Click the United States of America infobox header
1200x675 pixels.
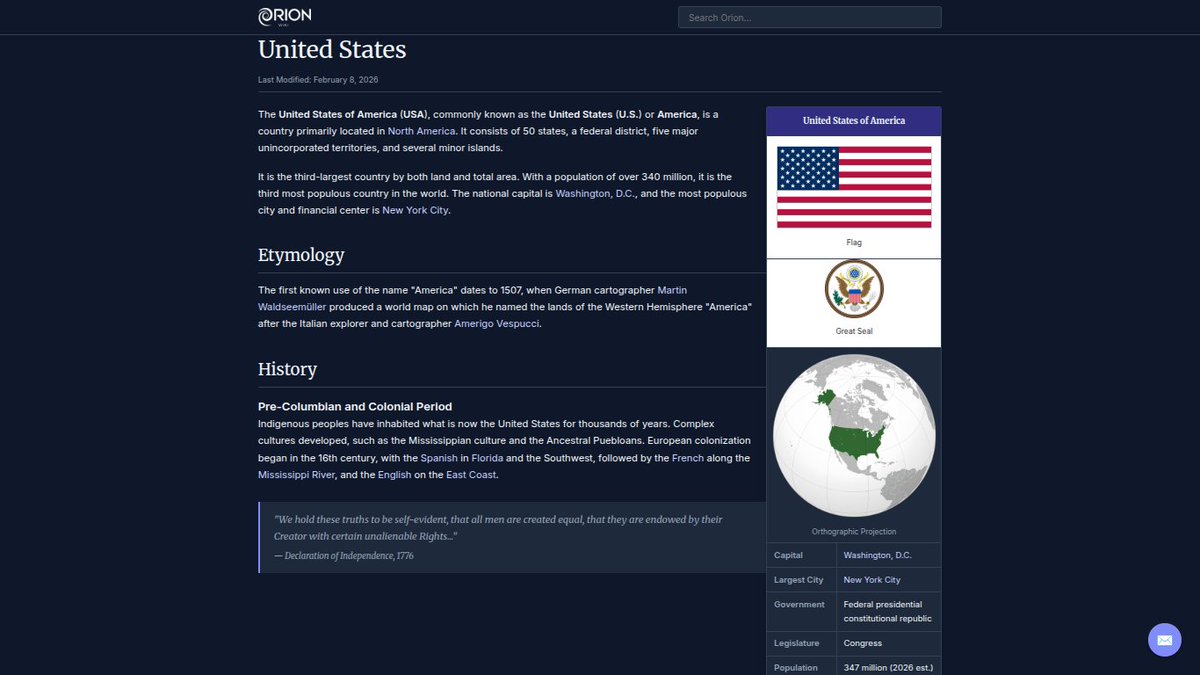(854, 121)
